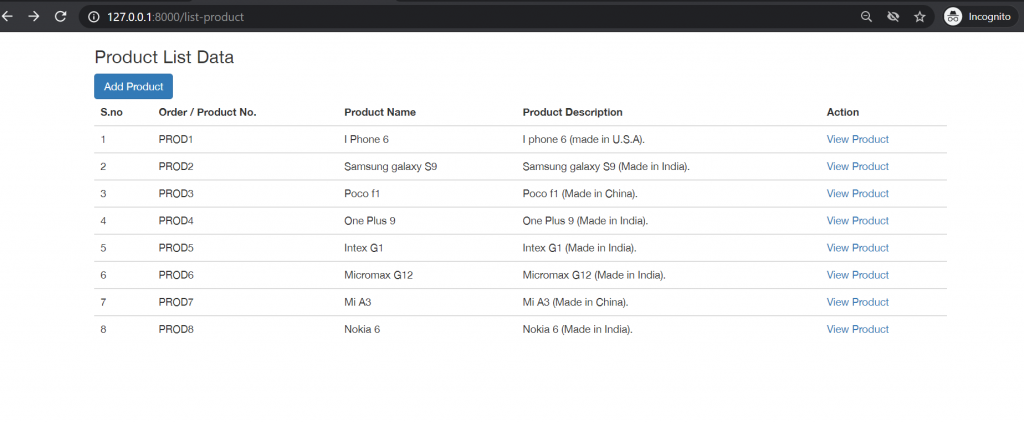Open View Product for Intex G1
Image resolution: width=1024 pixels, height=422 pixels.
[x=857, y=247]
